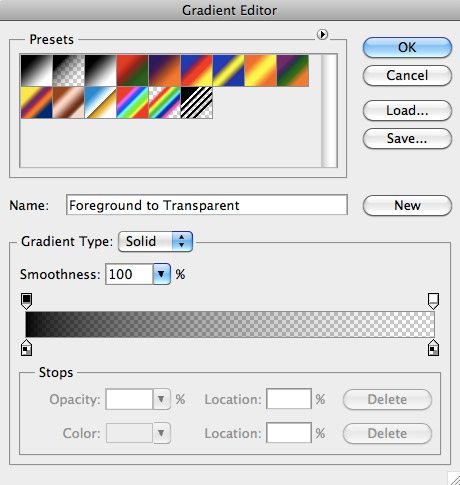Select the right color stop below gradient
This screenshot has width=460, height=485.
[433, 348]
